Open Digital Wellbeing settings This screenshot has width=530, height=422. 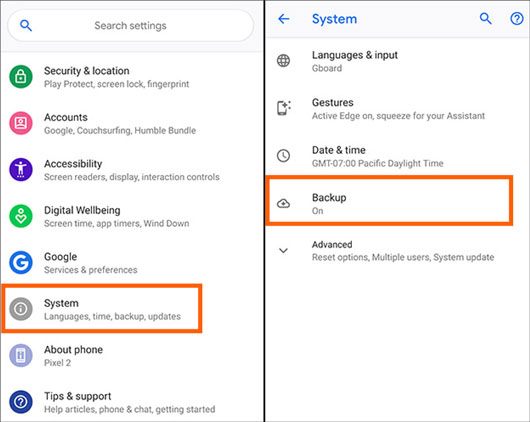(x=132, y=216)
